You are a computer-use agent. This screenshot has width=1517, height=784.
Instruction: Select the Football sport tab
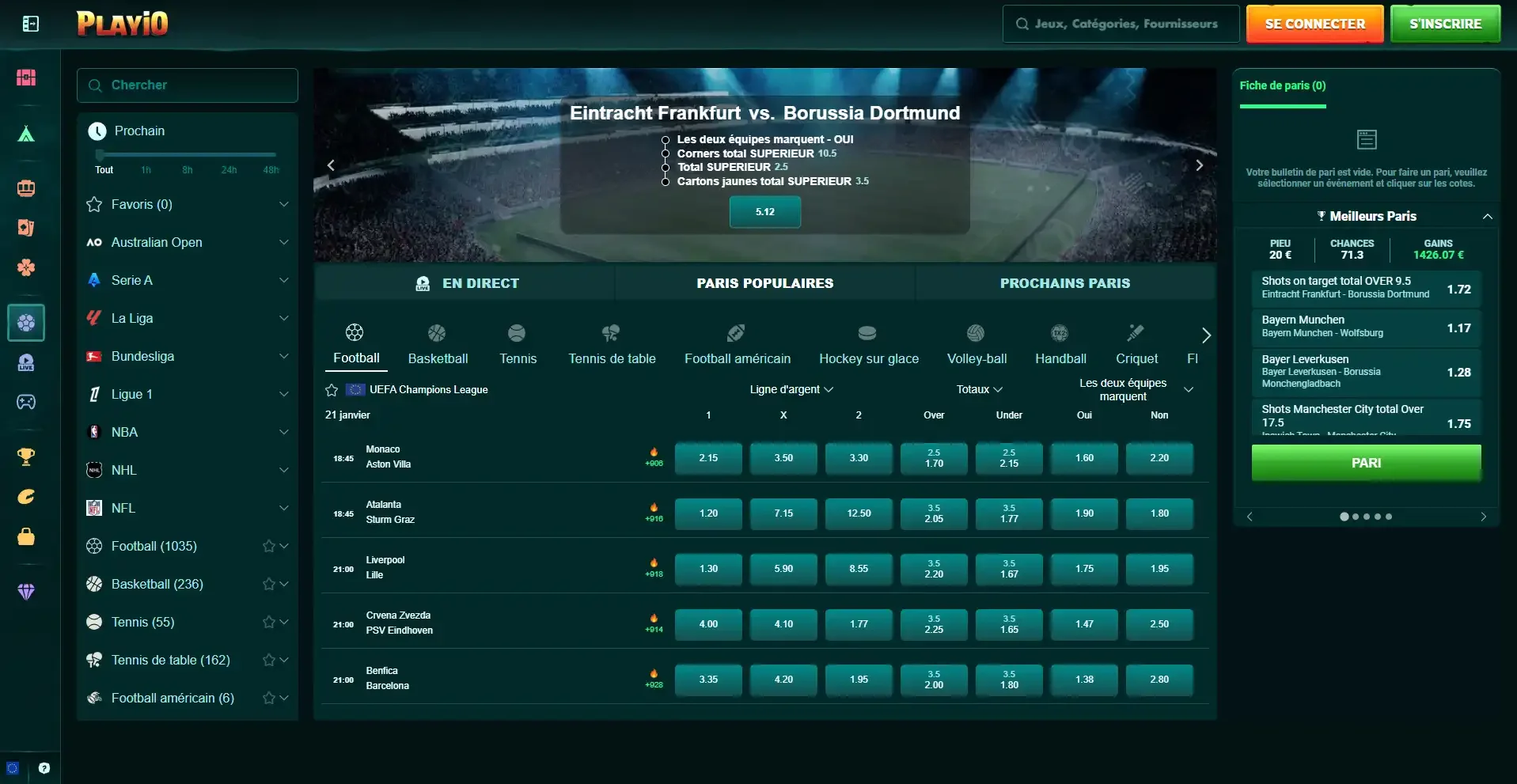[x=356, y=344]
